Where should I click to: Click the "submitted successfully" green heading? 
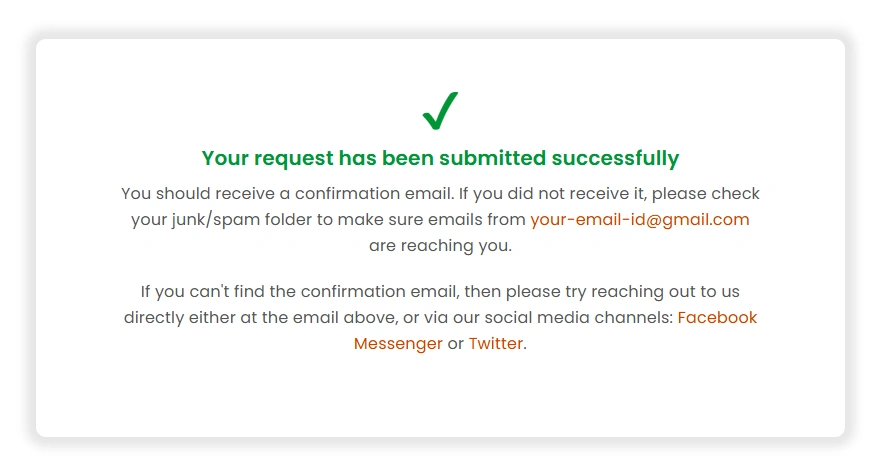coord(440,158)
